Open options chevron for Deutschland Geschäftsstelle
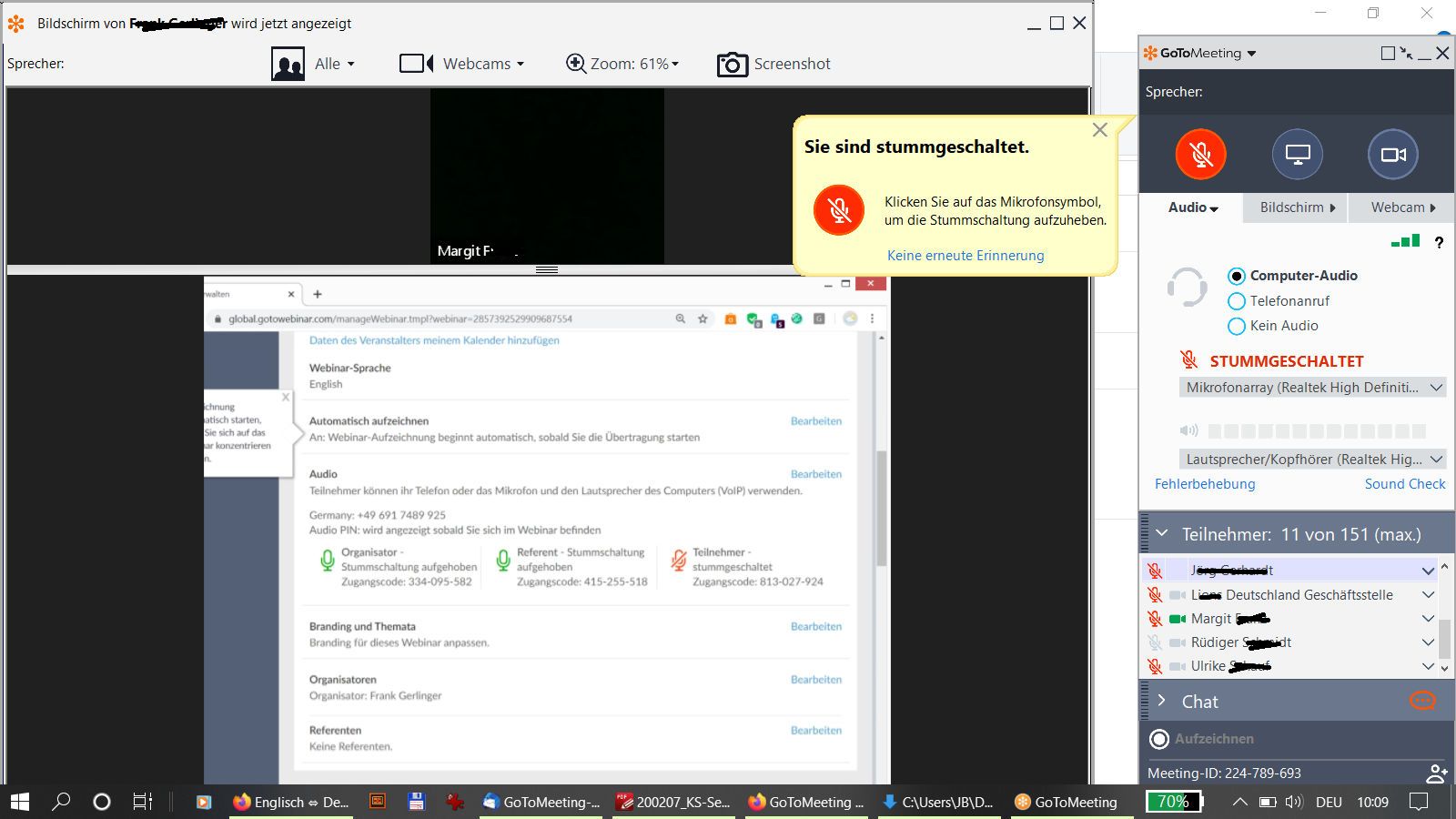Image resolution: width=1456 pixels, height=819 pixels. pos(1428,594)
